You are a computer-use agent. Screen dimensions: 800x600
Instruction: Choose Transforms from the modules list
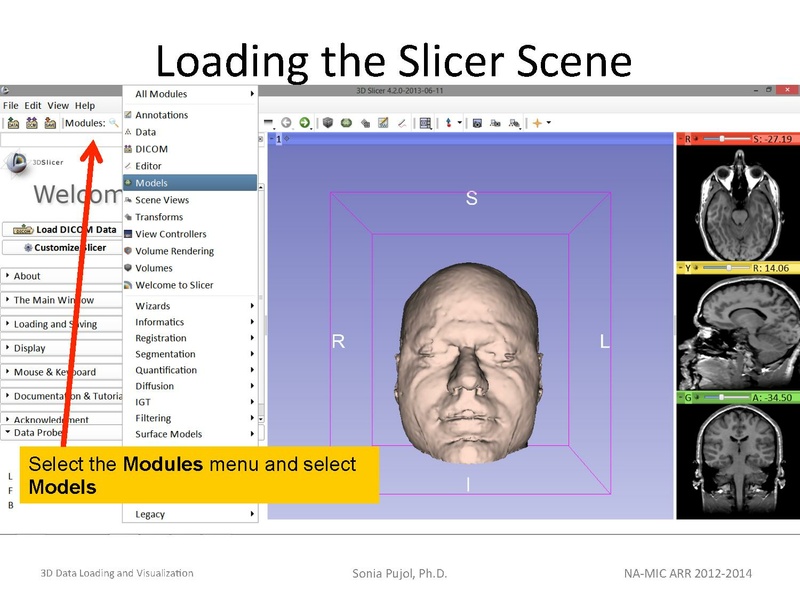(x=190, y=217)
